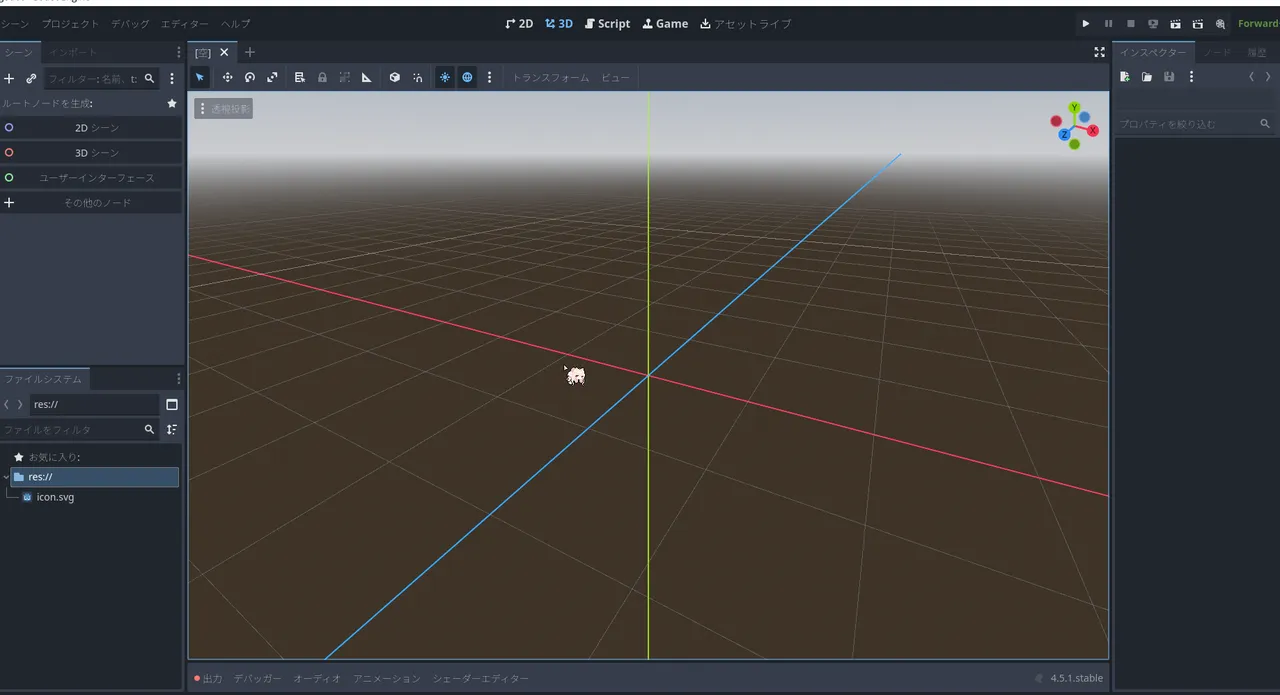Viewport: 1280px width, 695px height.
Task: Toggle distraction-free mode expand icon
Action: pos(1099,52)
